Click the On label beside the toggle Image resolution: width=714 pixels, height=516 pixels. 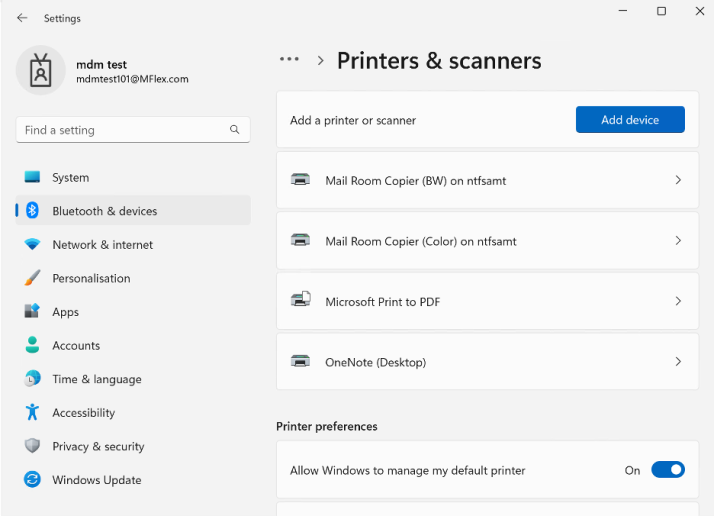pyautogui.click(x=632, y=470)
